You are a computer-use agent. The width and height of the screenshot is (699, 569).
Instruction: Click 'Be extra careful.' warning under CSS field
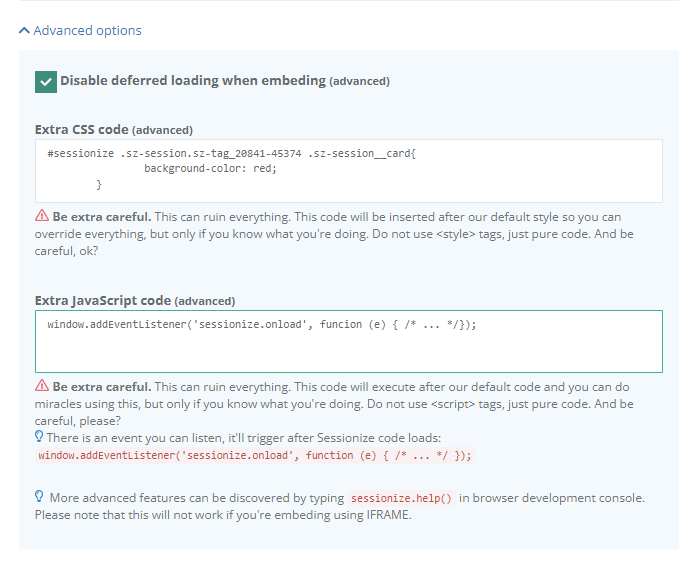tap(102, 216)
